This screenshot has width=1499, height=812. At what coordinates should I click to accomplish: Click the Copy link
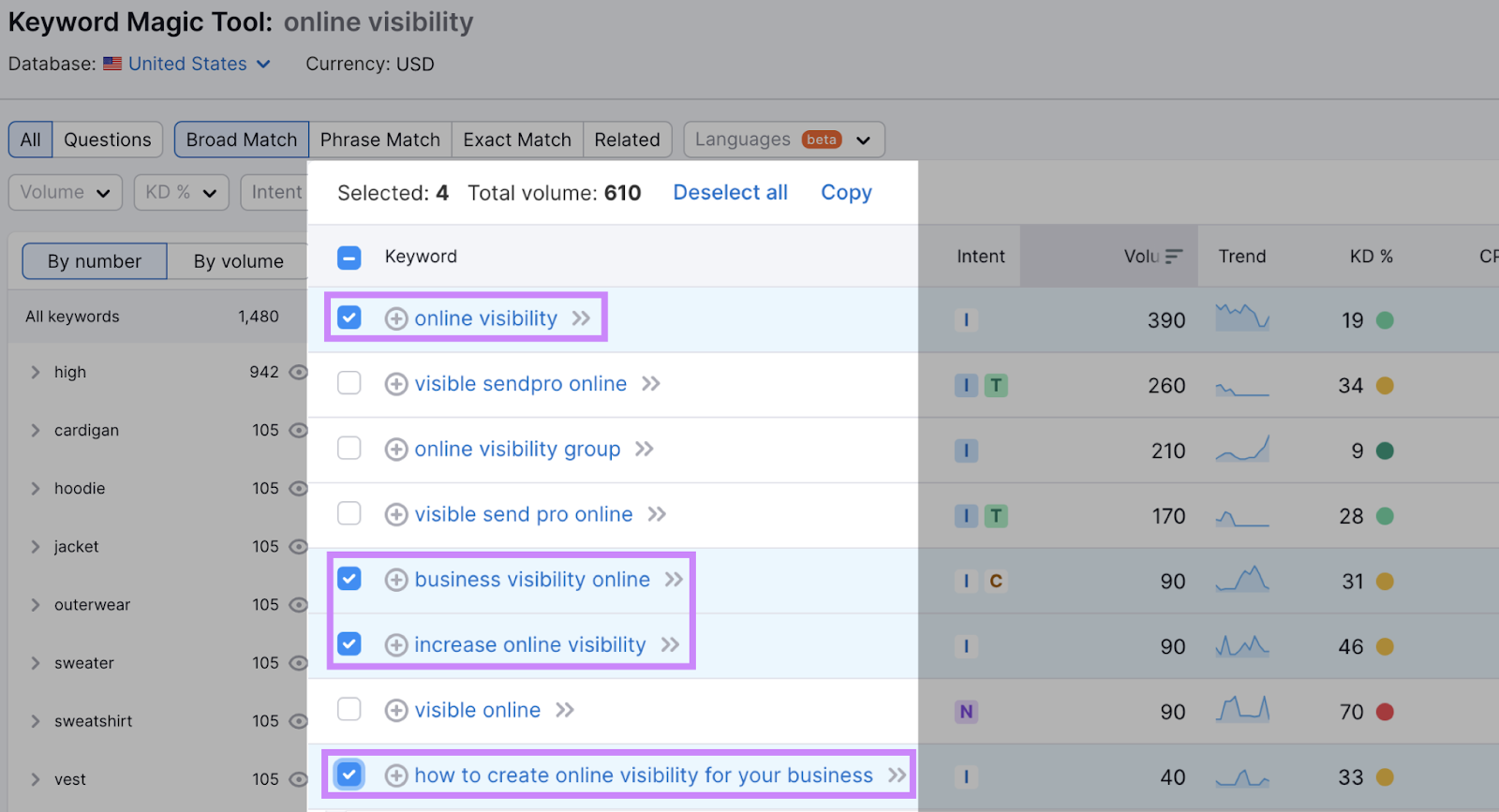point(847,192)
